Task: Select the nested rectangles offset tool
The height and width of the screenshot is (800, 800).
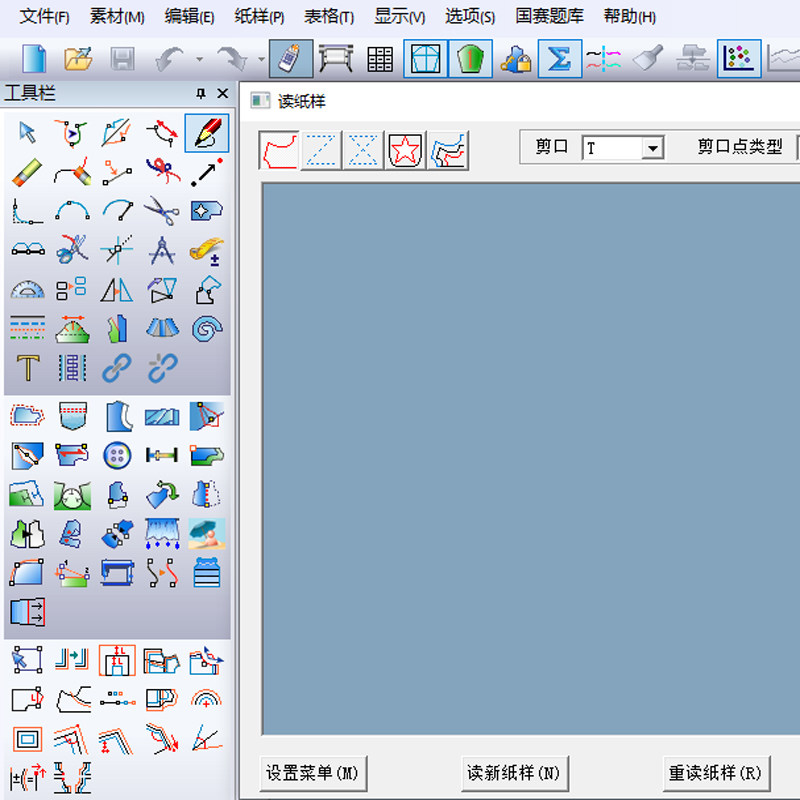Action: pyautogui.click(x=27, y=738)
